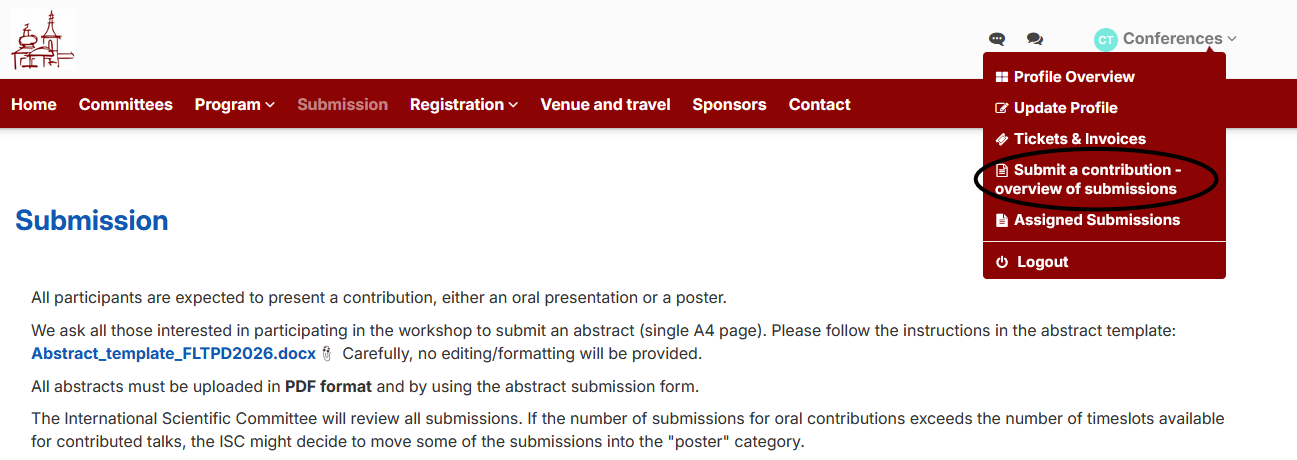This screenshot has width=1297, height=460.
Task: Click the Logout power icon
Action: (x=1002, y=262)
